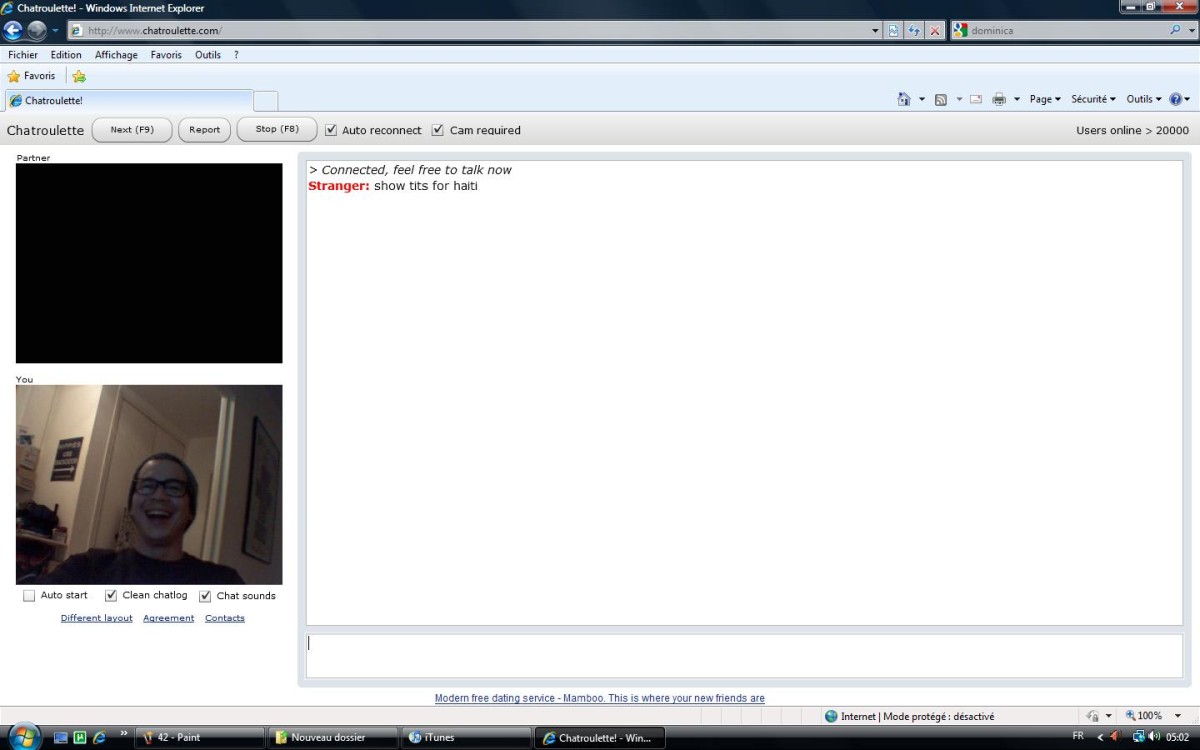
Task: Open the Sécurité dropdown menu
Action: click(x=1093, y=99)
